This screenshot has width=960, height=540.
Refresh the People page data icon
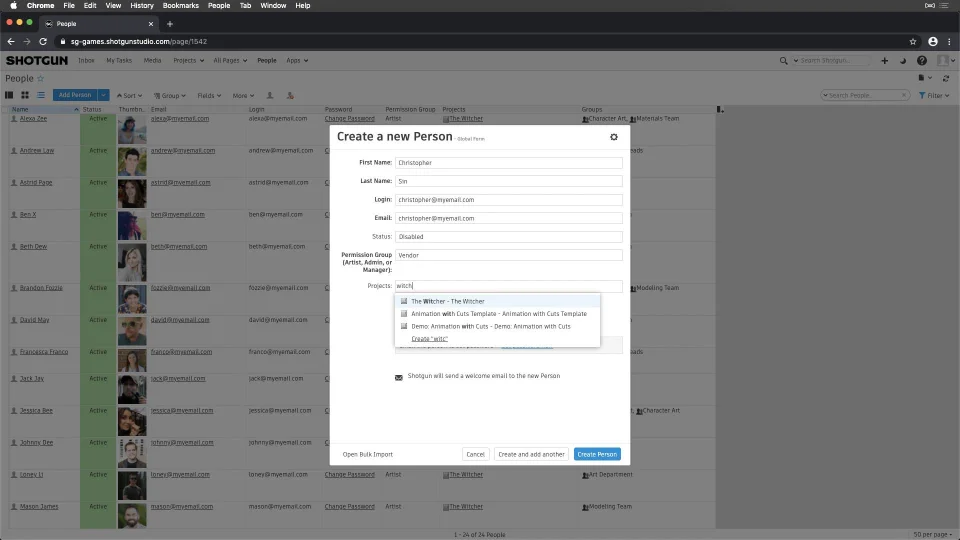coord(946,78)
